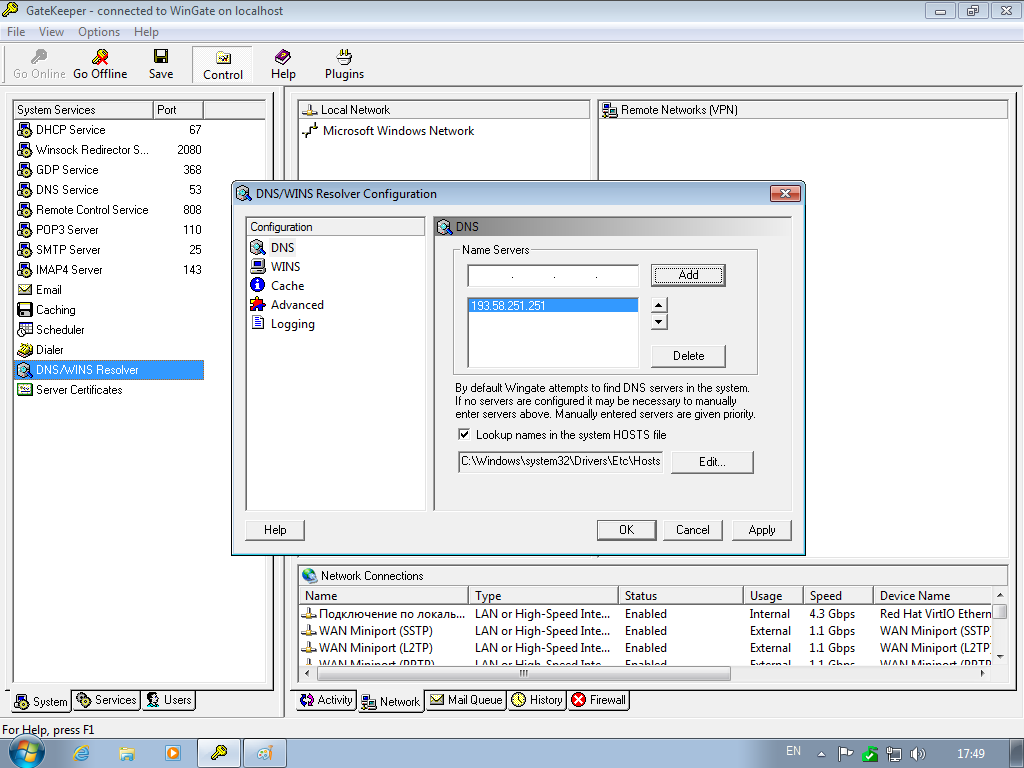
Task: Click the Go Offline toolbar icon
Action: click(x=100, y=64)
